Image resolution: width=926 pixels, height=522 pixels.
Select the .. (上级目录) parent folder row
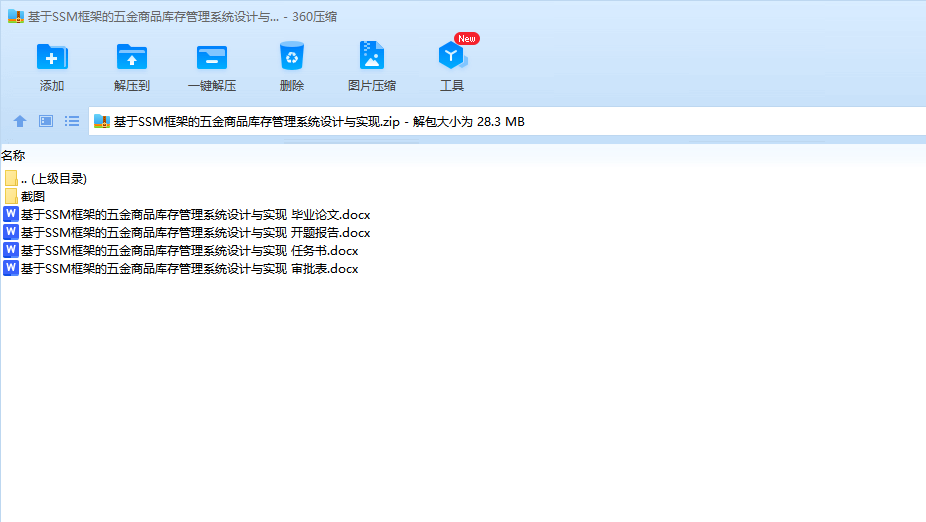point(45,178)
